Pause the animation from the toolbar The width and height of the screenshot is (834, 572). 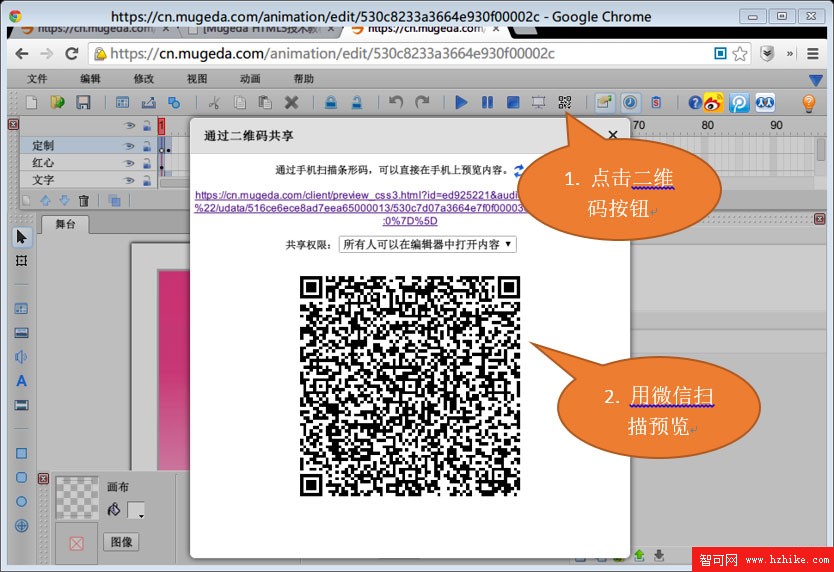coord(487,102)
